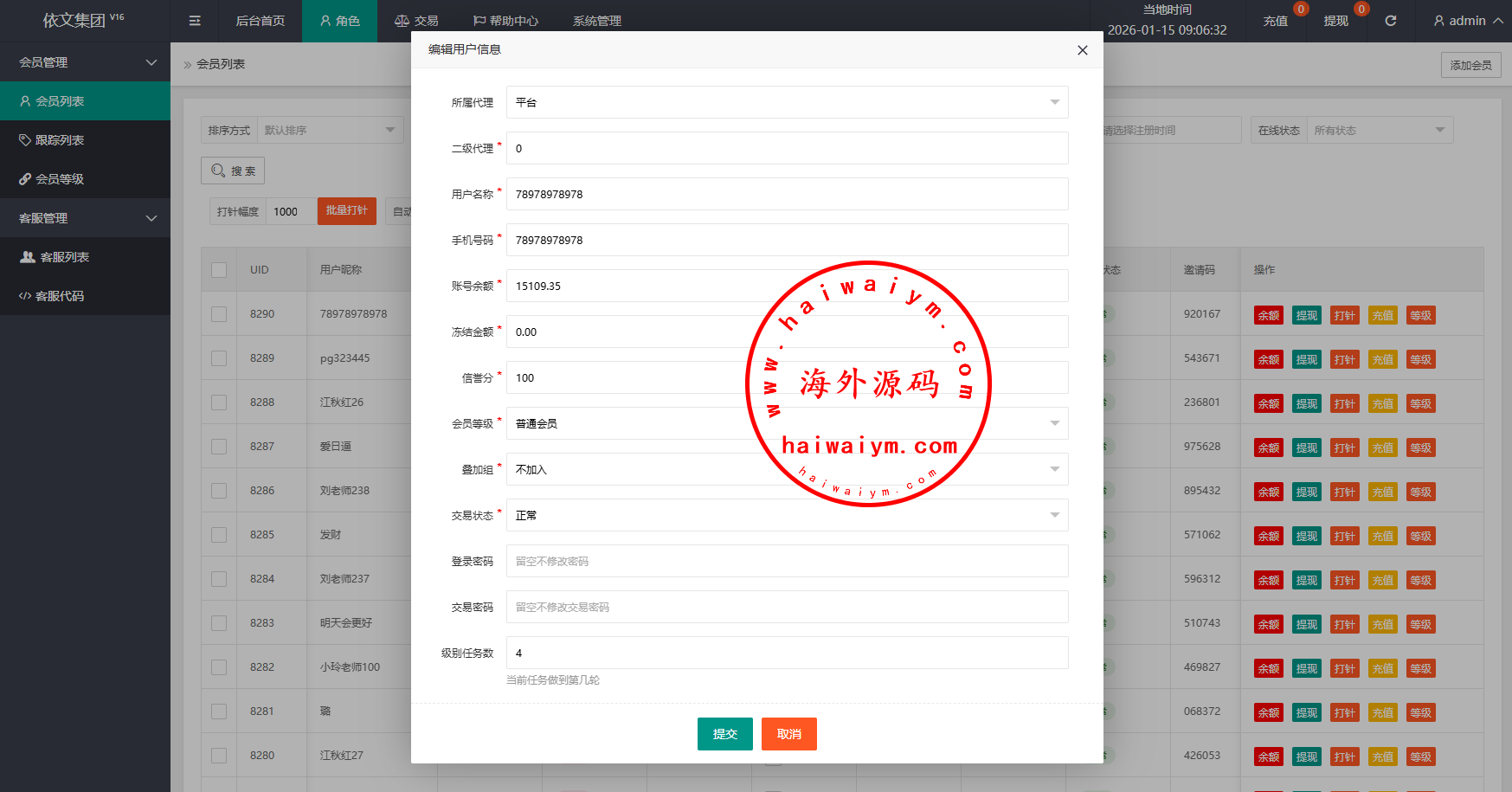Image resolution: width=1512 pixels, height=792 pixels.
Task: Click the 登录密码 input field
Action: (x=787, y=561)
